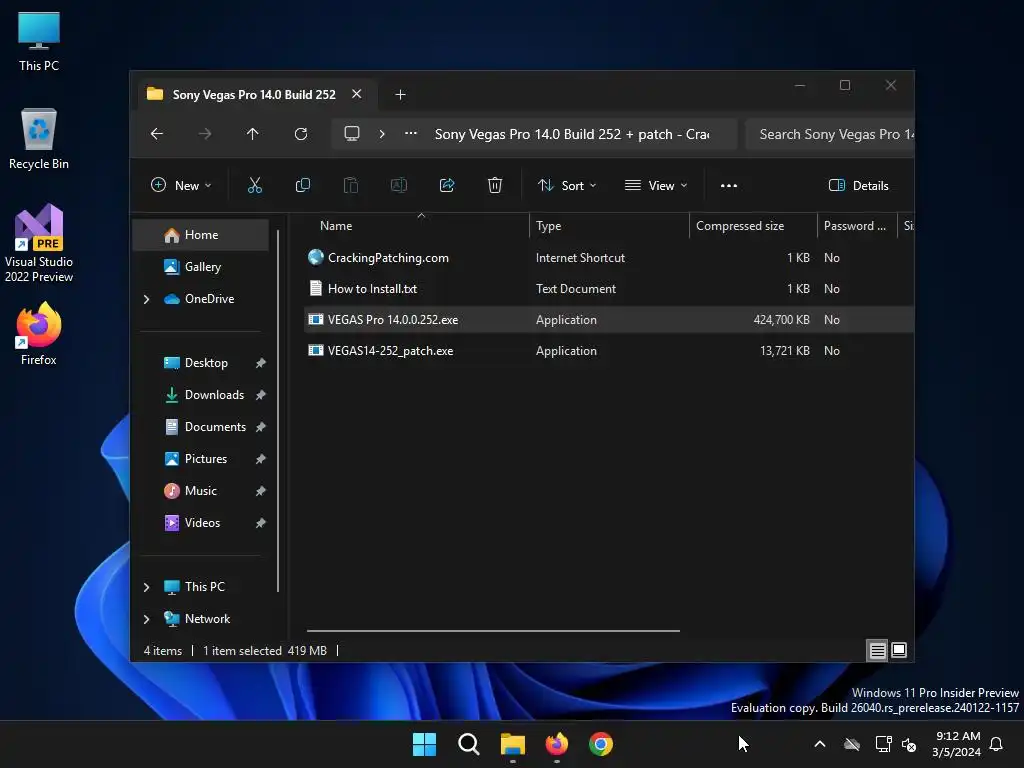This screenshot has height=768, width=1024.
Task: Click File Explorer in the taskbar
Action: point(513,744)
